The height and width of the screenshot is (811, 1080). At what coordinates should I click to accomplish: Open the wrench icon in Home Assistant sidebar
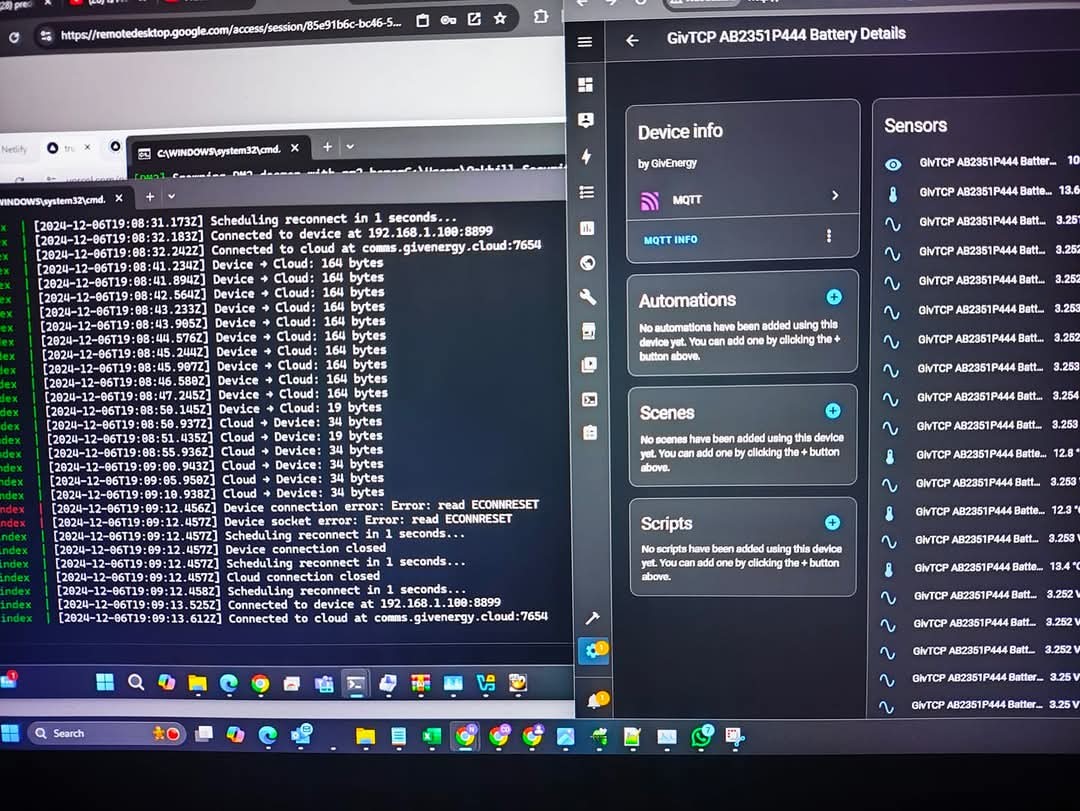[x=588, y=297]
